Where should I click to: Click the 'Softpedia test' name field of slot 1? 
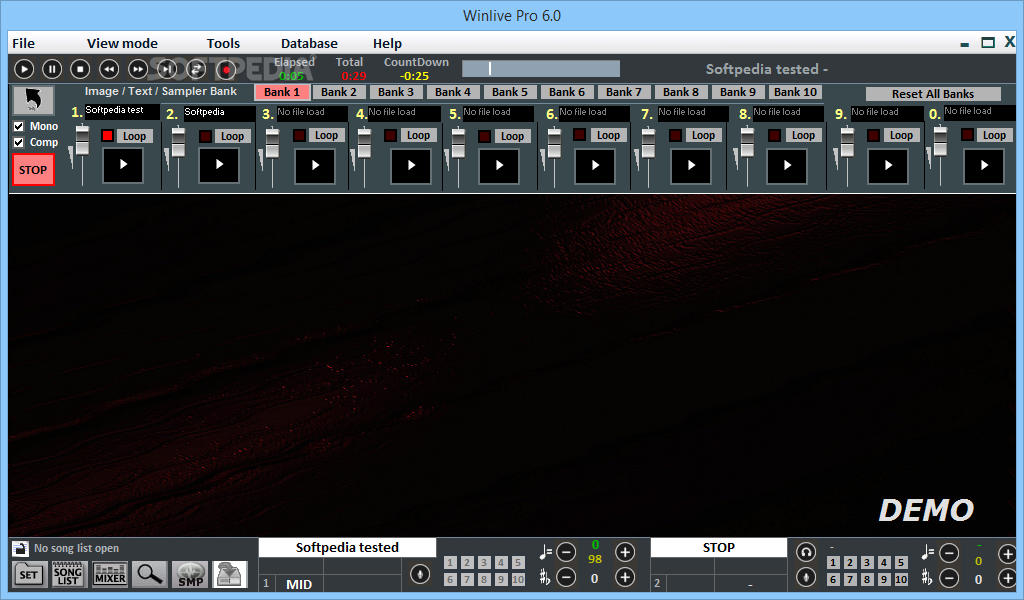122,111
